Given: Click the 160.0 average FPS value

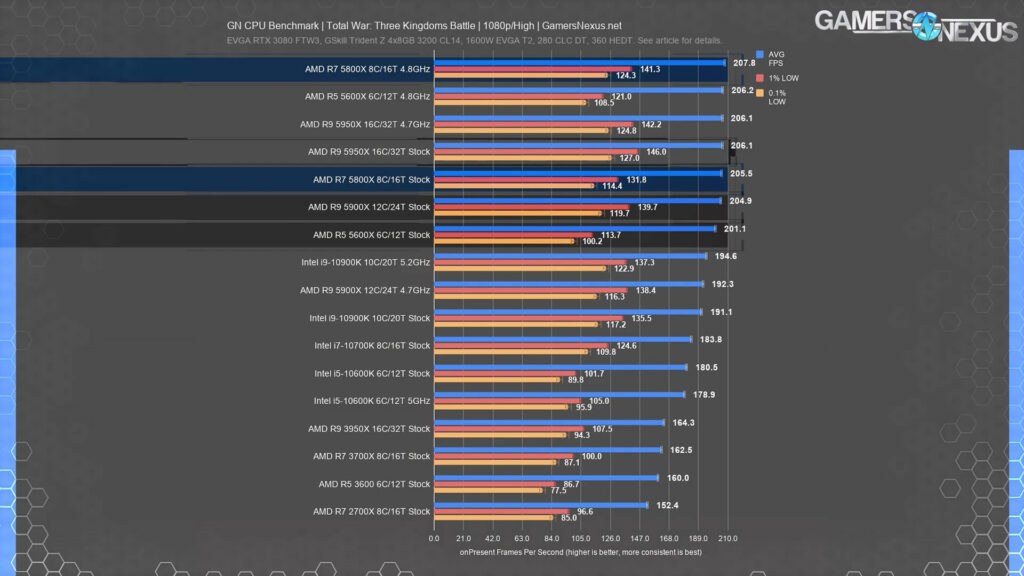Looking at the screenshot, I should [x=678, y=478].
